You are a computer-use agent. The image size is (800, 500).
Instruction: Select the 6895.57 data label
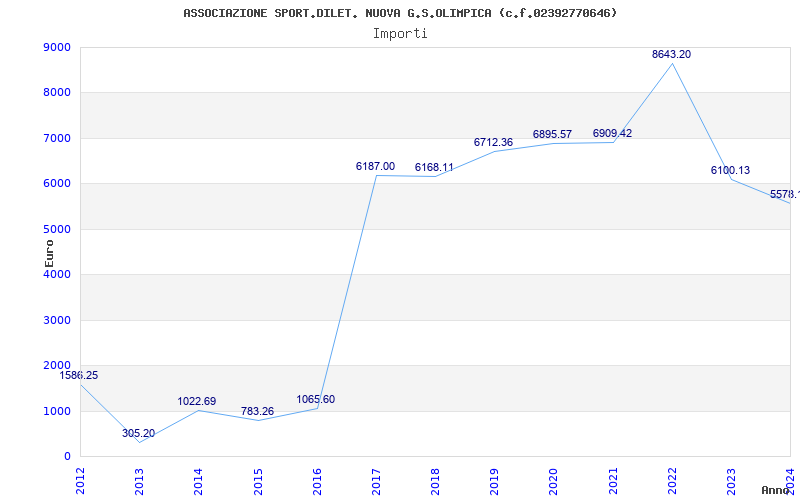552,134
